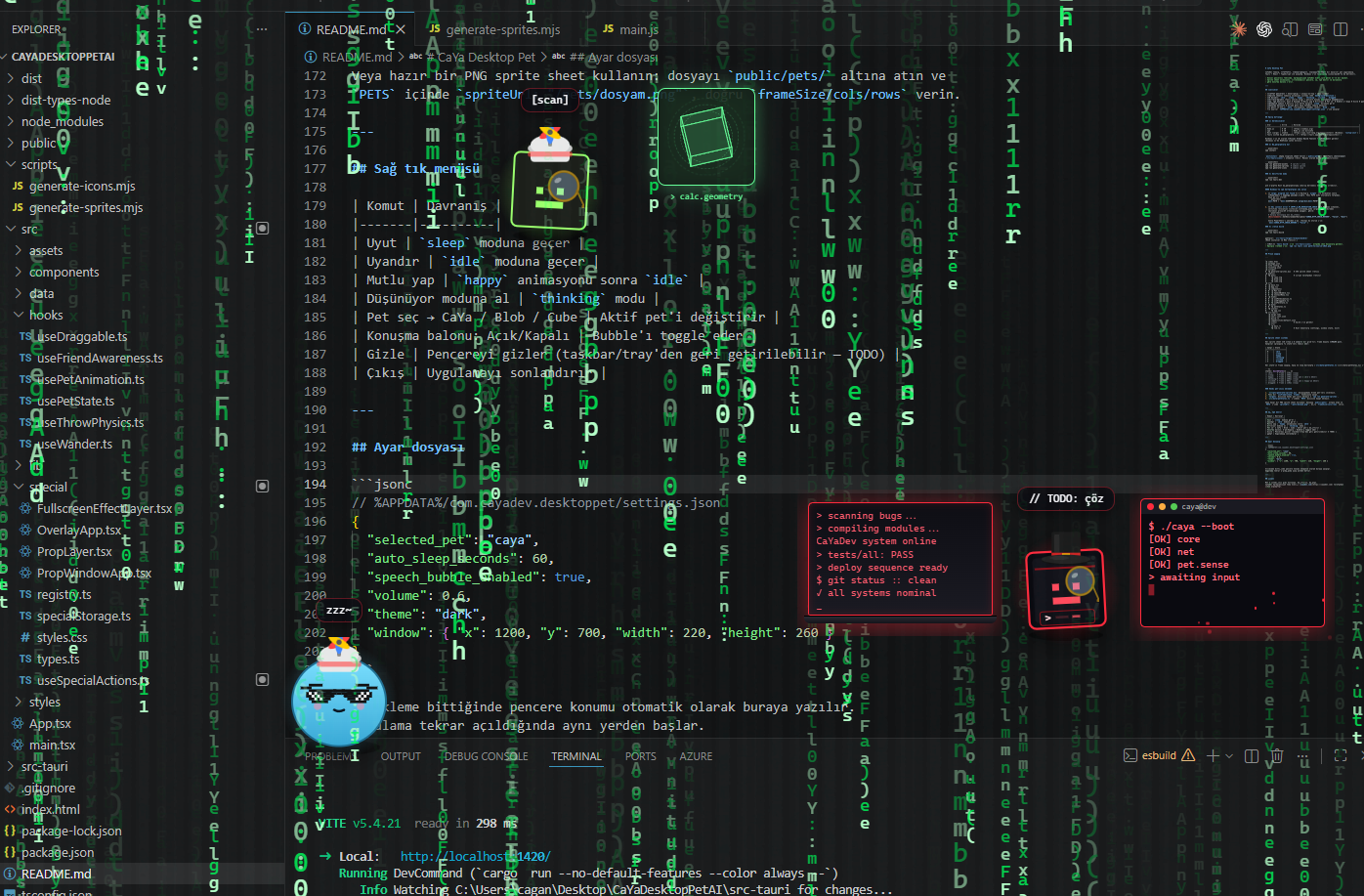This screenshot has width=1364, height=896.
Task: Open package-lock.json file
Action: pyautogui.click(x=71, y=831)
